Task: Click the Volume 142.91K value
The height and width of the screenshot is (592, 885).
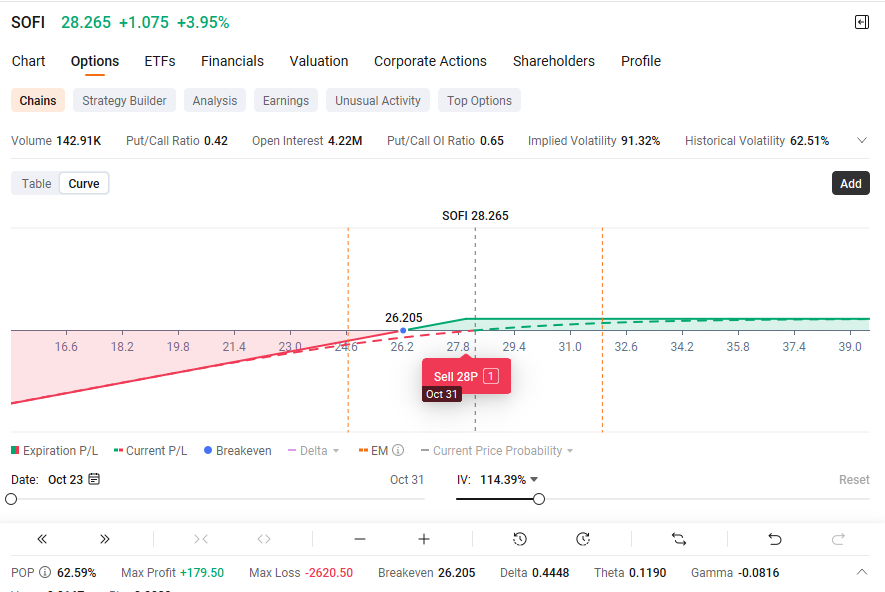Action: point(79,141)
